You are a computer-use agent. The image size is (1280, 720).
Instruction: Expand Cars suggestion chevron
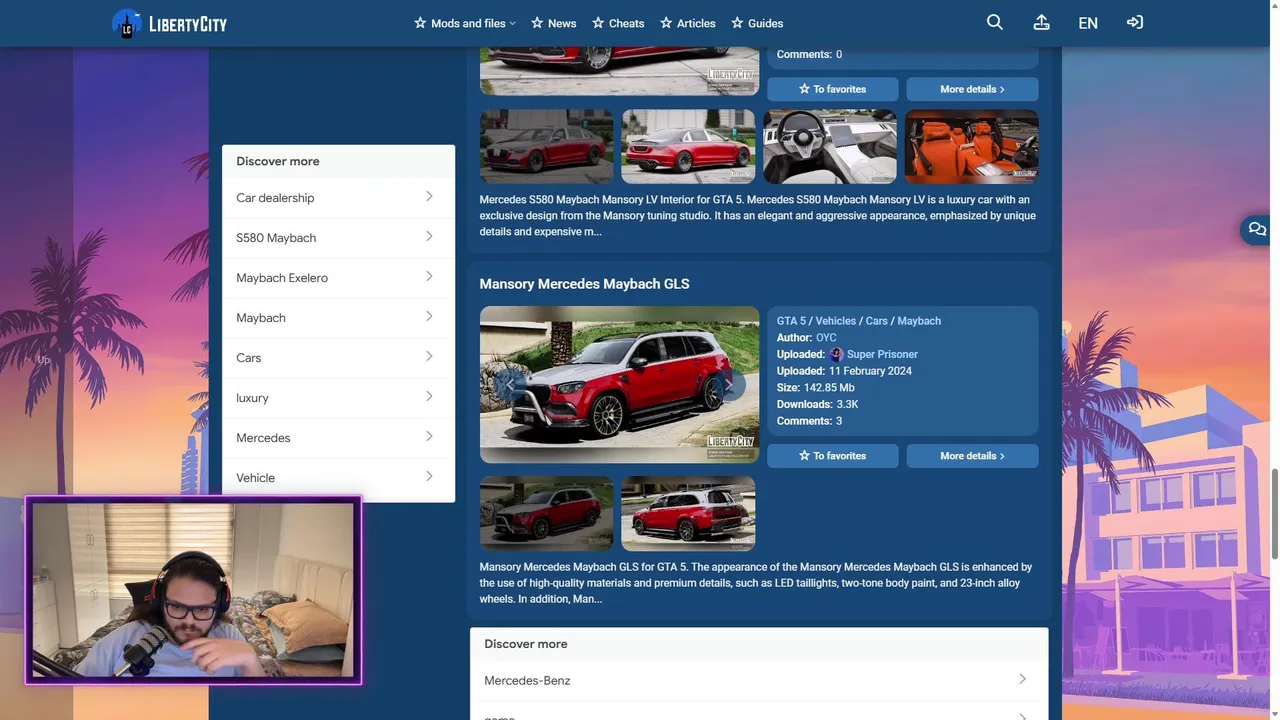tap(429, 357)
